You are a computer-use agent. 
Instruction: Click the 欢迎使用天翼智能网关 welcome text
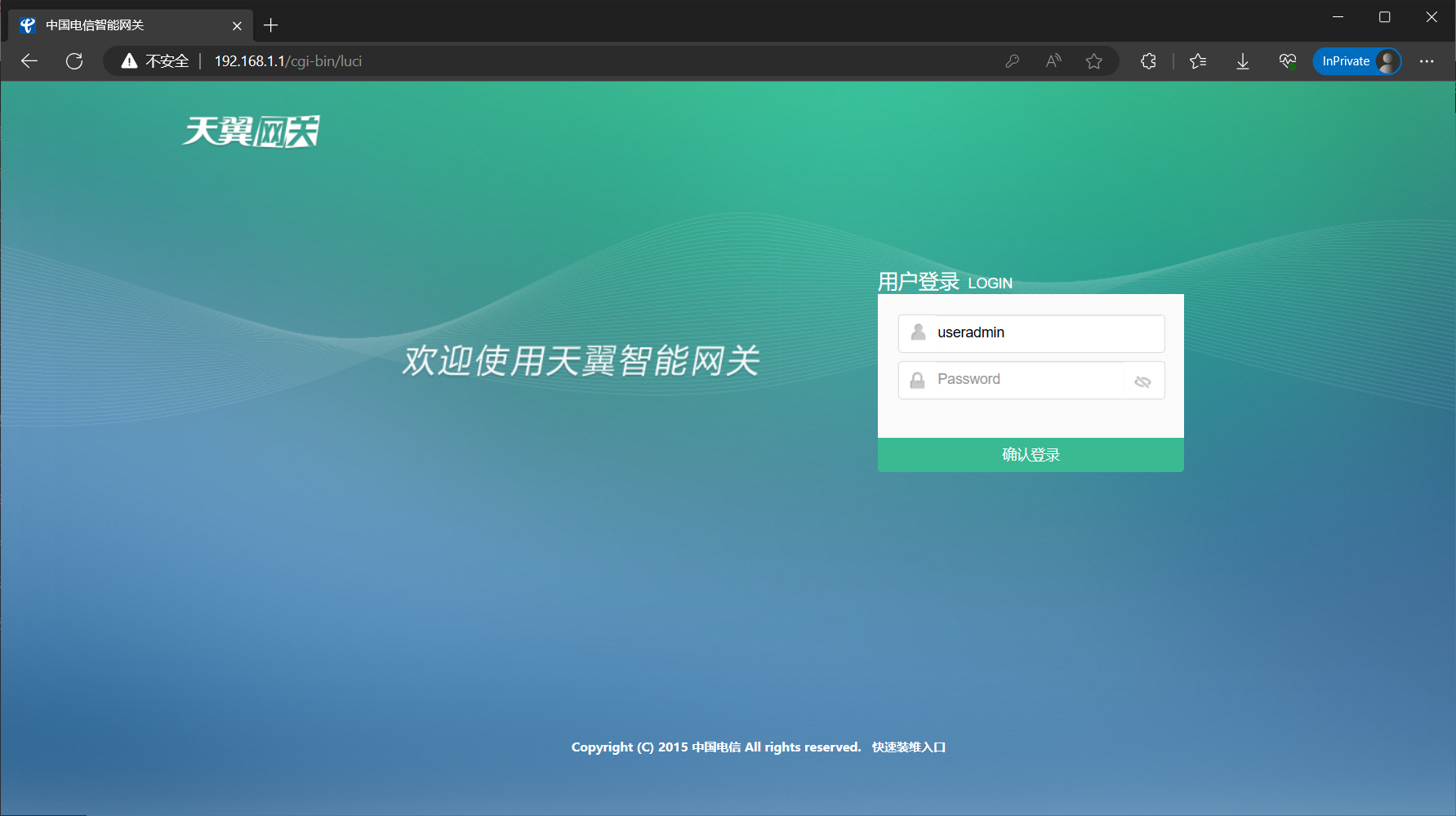coord(581,360)
